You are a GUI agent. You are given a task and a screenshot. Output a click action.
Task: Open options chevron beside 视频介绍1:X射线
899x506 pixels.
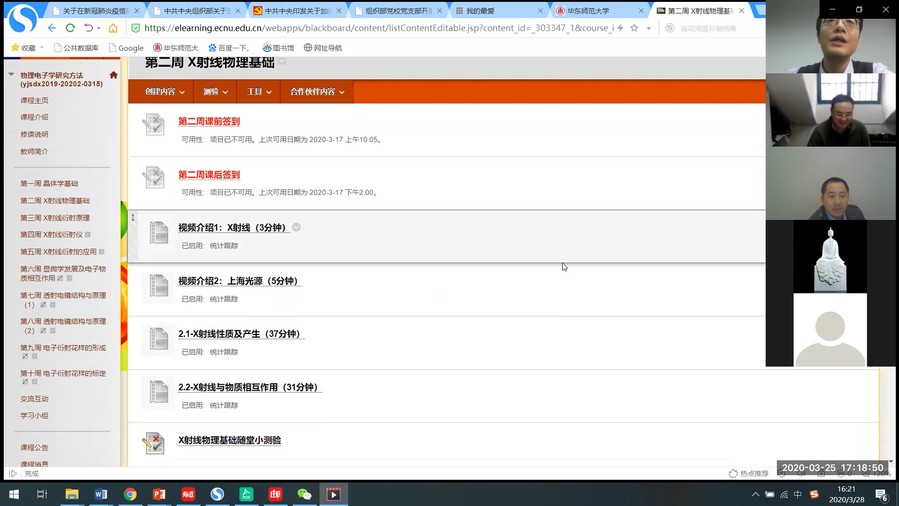(x=296, y=228)
